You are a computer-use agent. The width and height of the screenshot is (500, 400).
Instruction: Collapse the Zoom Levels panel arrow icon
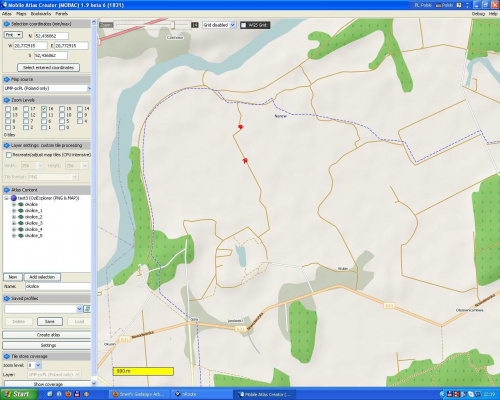tap(6, 100)
